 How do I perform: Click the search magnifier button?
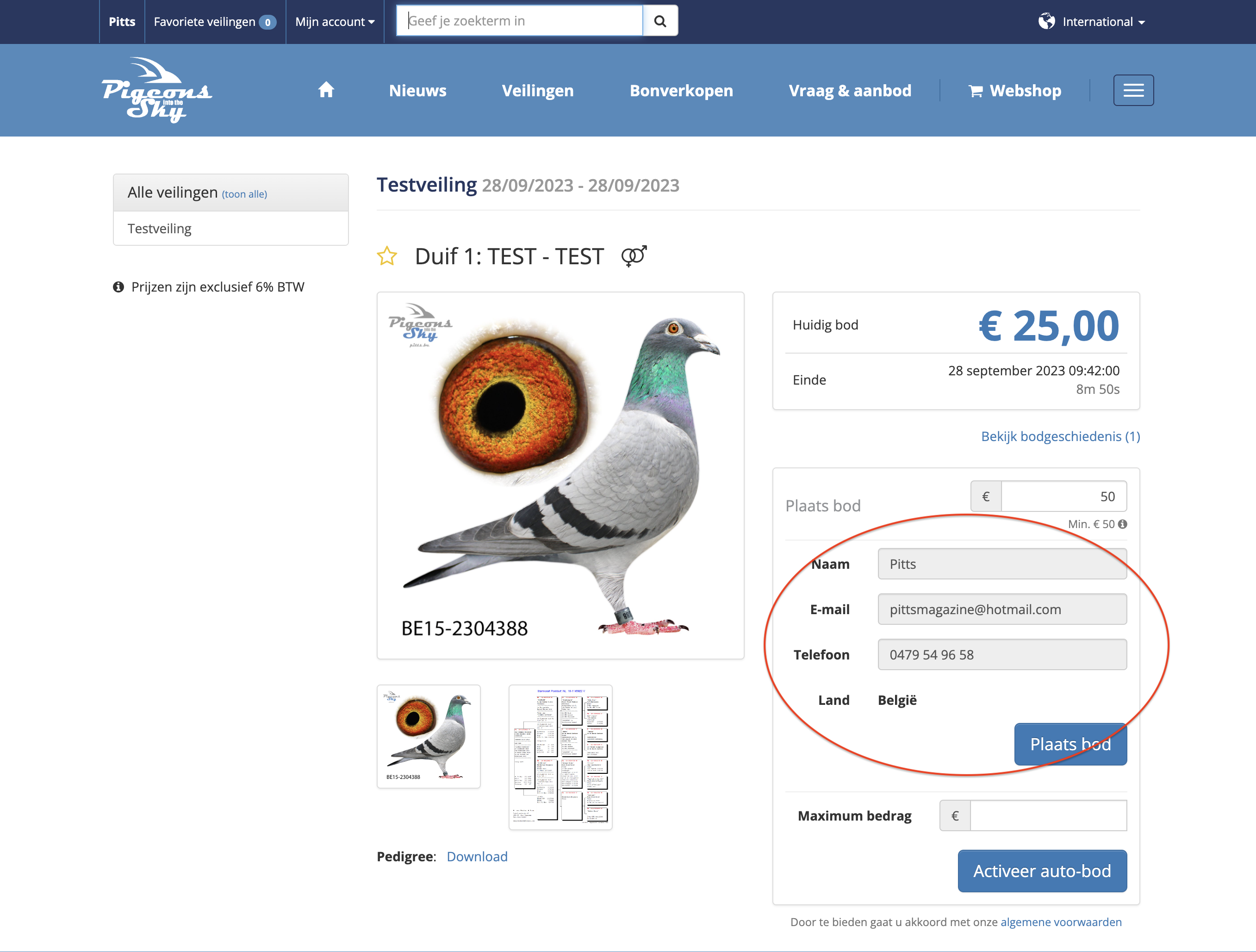pyautogui.click(x=660, y=21)
